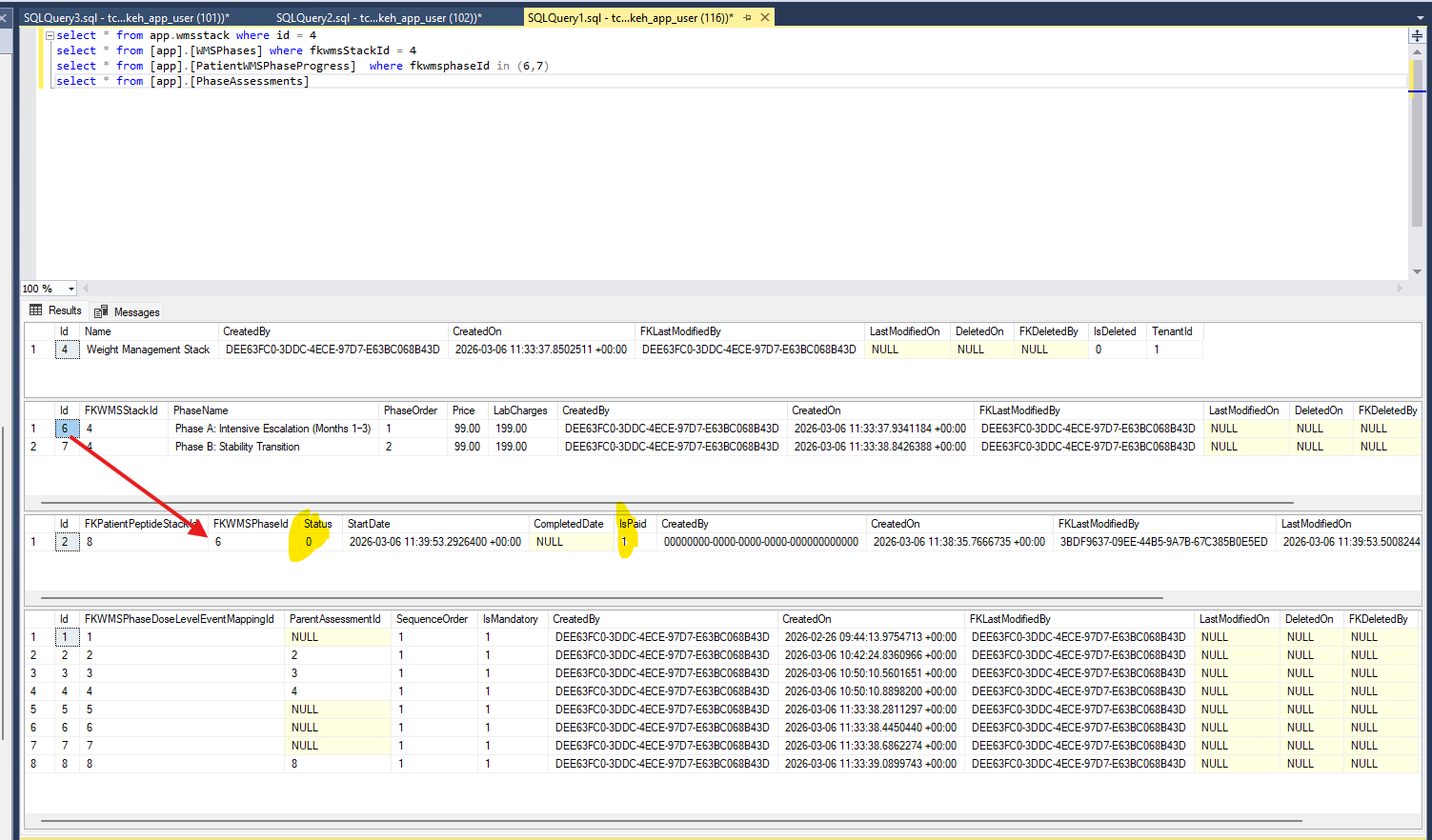
Task: Pin the SQLQuery1.sql tab
Action: (747, 18)
